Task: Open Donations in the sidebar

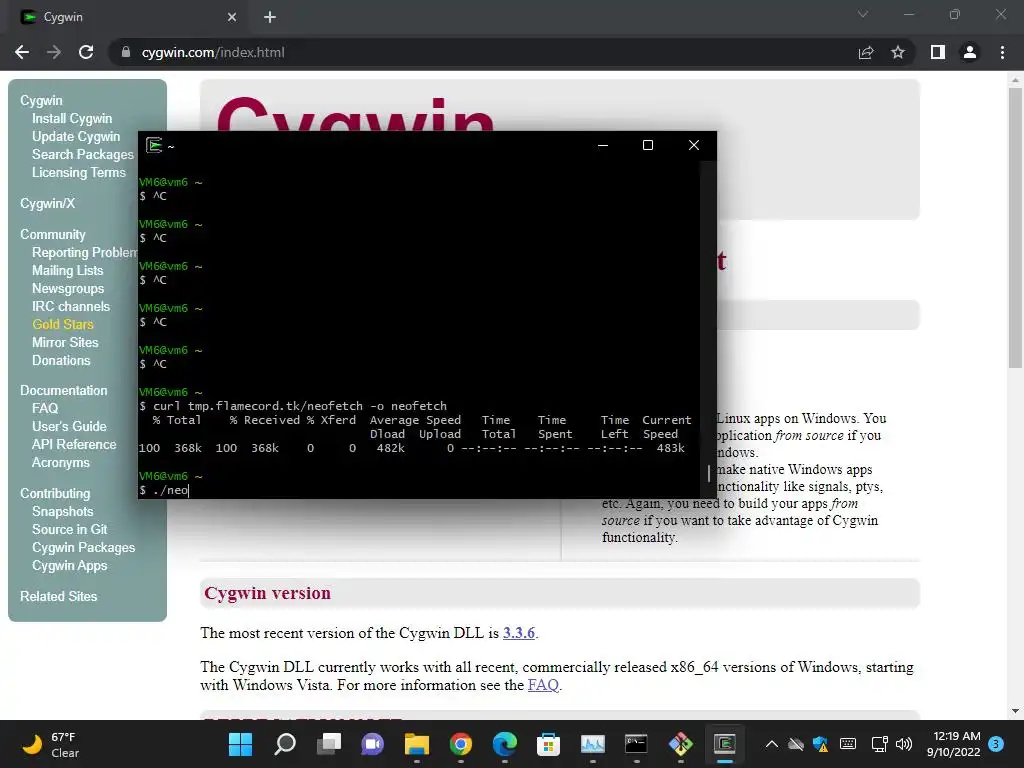Action: [x=61, y=360]
